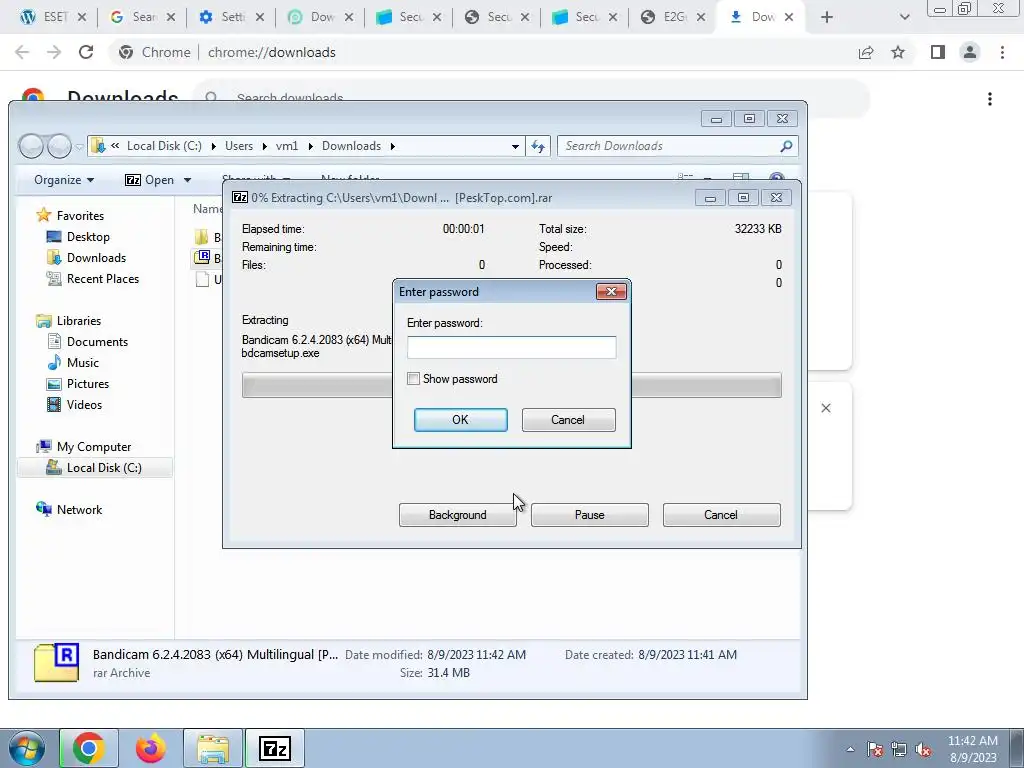Click 7-Zip taskbar button

(274, 748)
